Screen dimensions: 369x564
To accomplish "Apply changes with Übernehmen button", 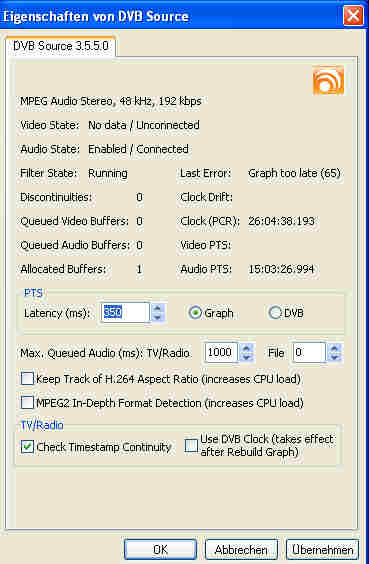I will pos(322,550).
